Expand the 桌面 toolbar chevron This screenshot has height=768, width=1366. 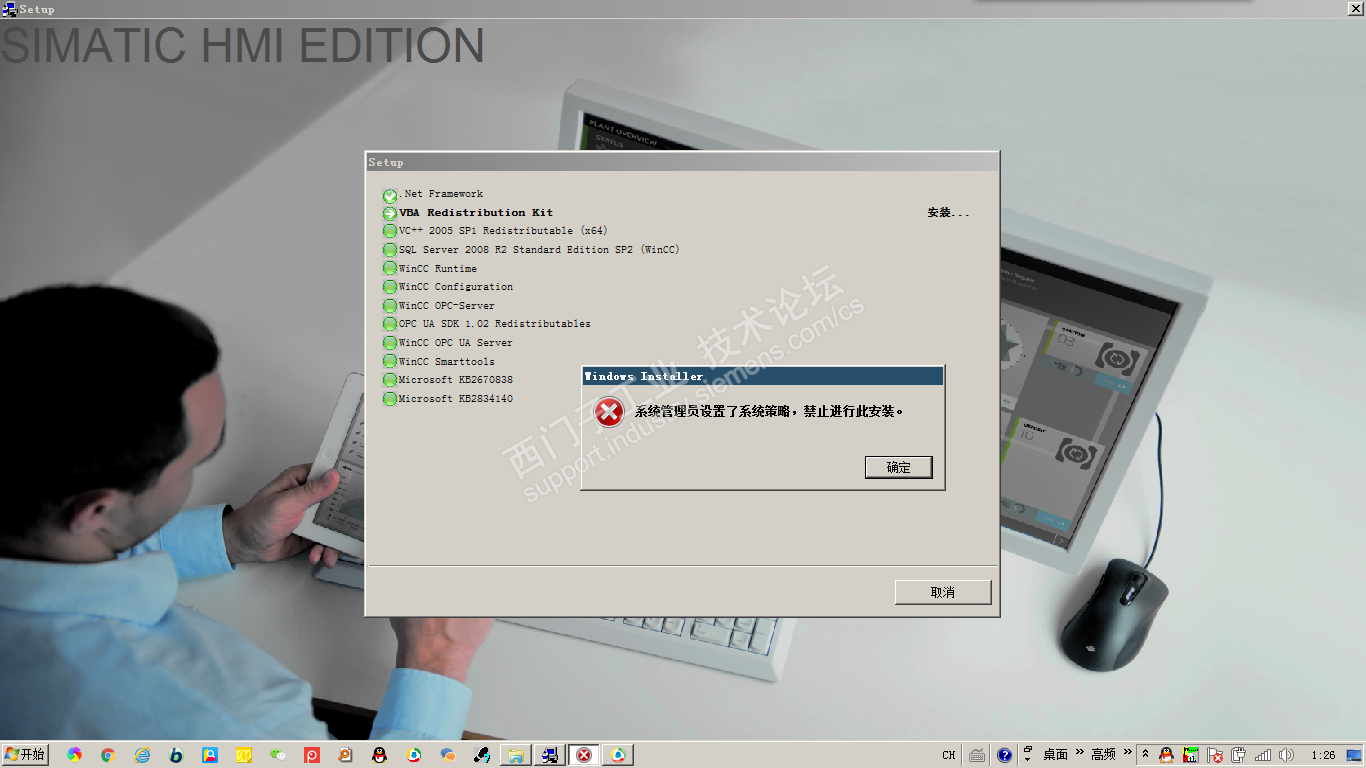[x=1079, y=751]
